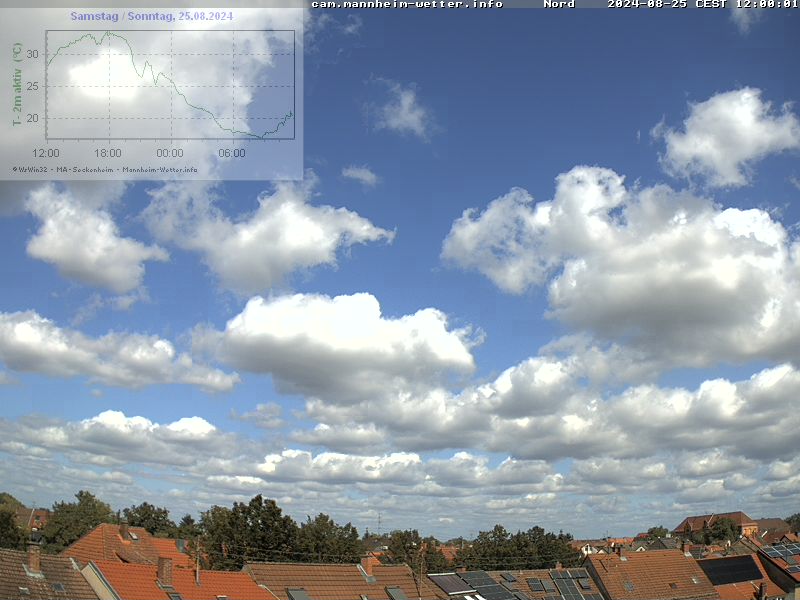Image resolution: width=800 pixels, height=600 pixels.
Task: Click the temperature curve peak near 18:00
Action: pos(106,32)
